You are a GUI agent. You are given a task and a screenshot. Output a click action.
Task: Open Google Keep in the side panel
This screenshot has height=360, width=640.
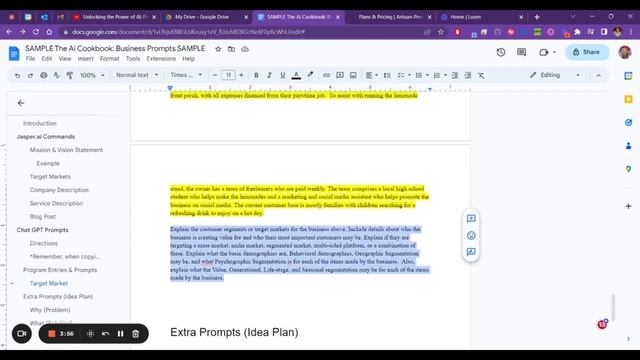coord(629,99)
